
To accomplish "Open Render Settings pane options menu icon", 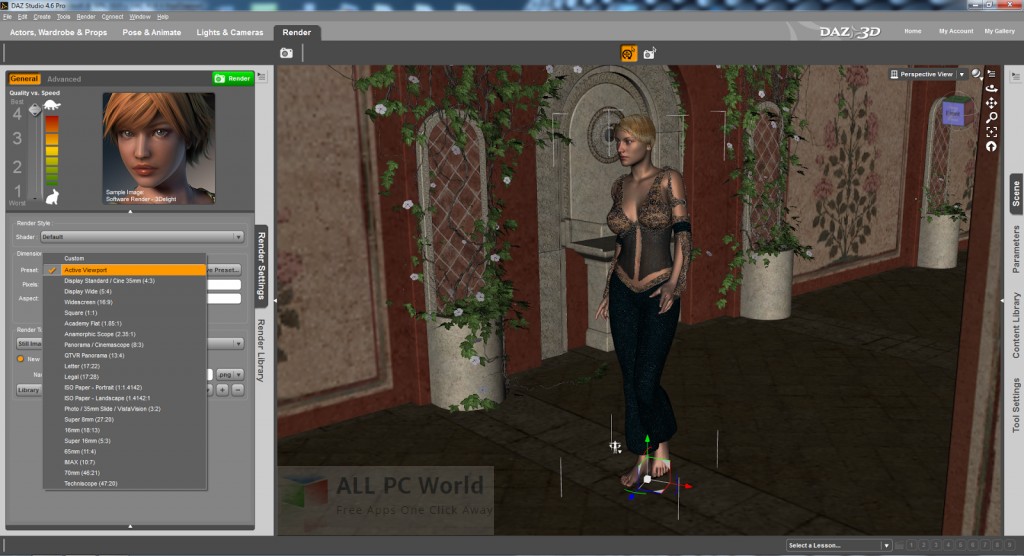I will (261, 77).
